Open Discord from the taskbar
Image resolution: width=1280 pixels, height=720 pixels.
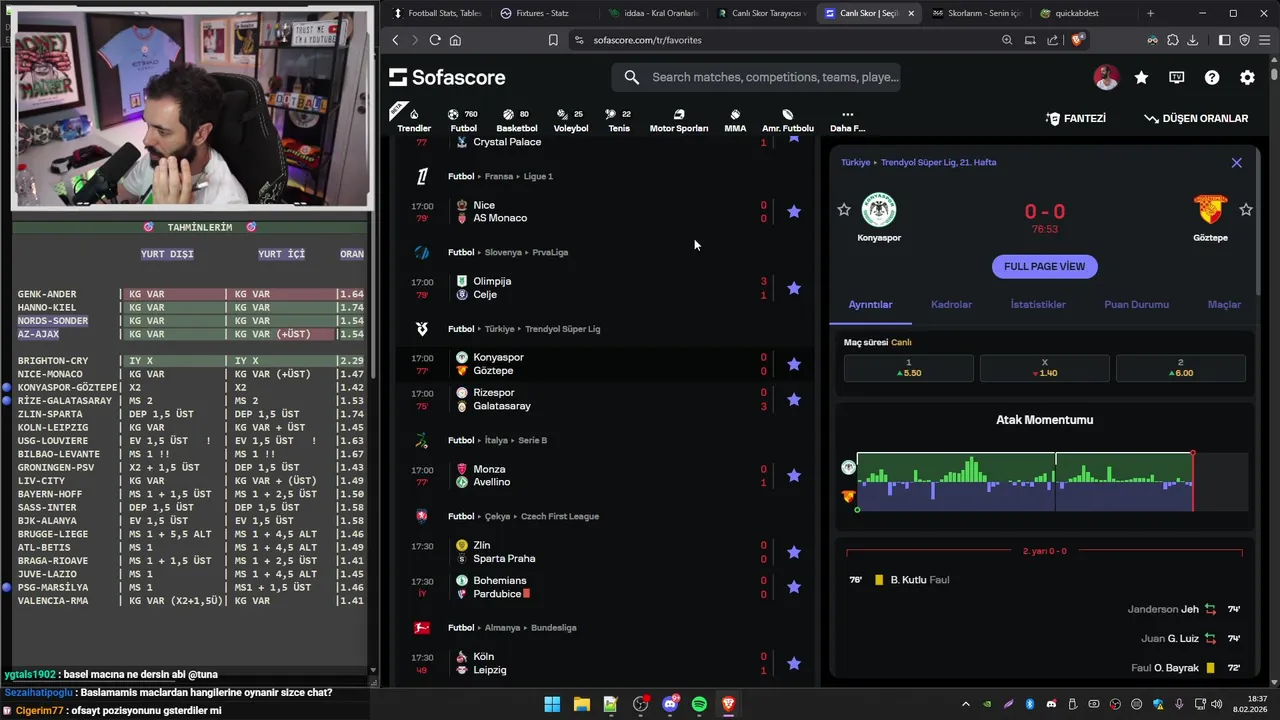click(670, 704)
